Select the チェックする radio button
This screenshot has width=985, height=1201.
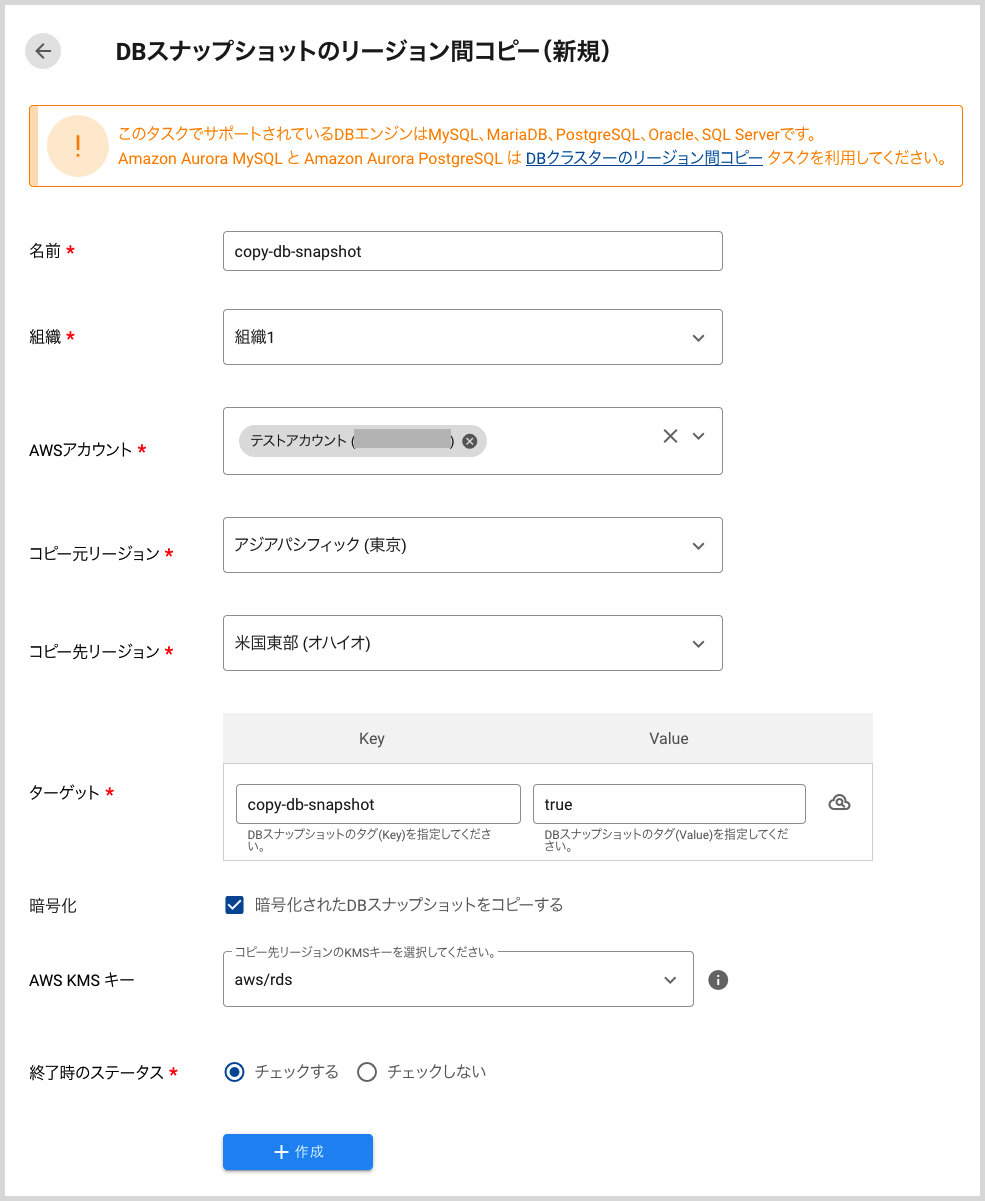tap(235, 1072)
